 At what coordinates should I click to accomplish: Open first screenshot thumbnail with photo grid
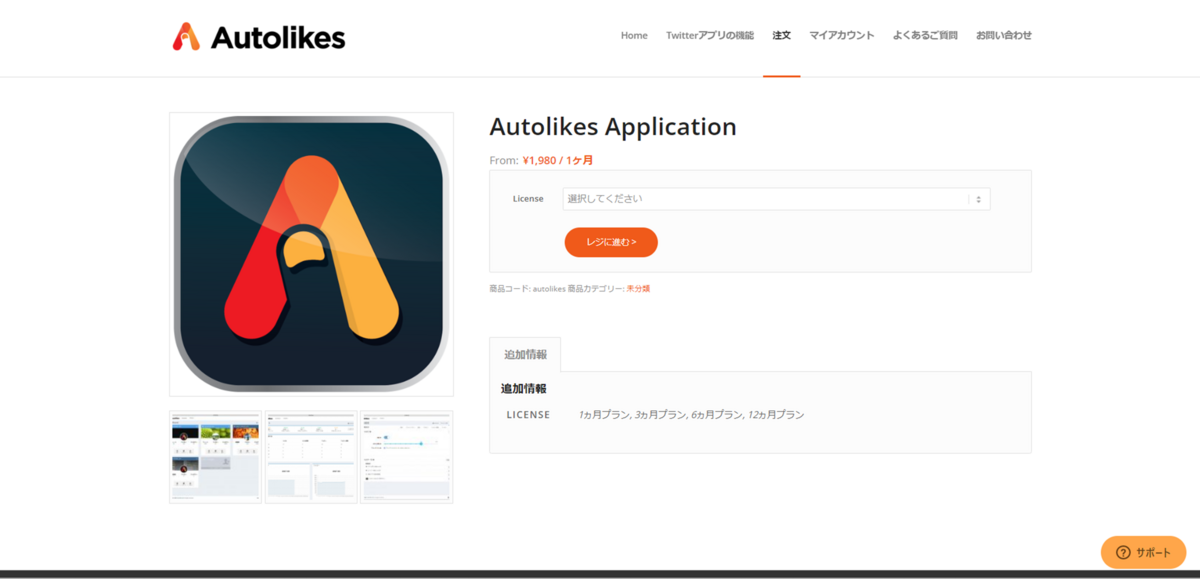215,457
